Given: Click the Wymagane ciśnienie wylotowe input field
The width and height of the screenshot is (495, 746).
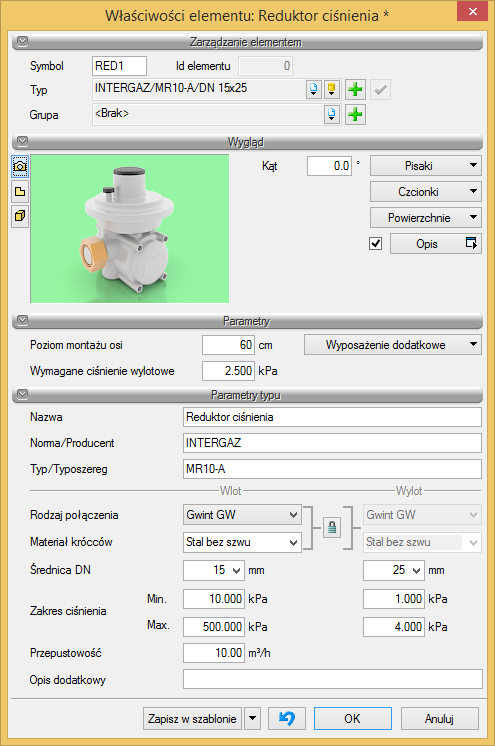Looking at the screenshot, I should coord(228,371).
